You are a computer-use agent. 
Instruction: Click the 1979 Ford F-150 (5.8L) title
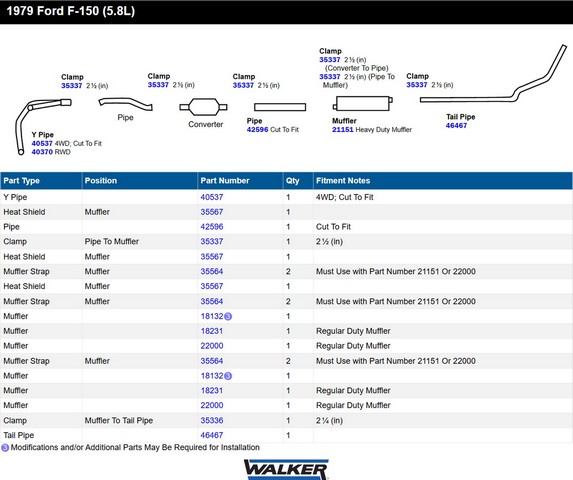[71, 11]
